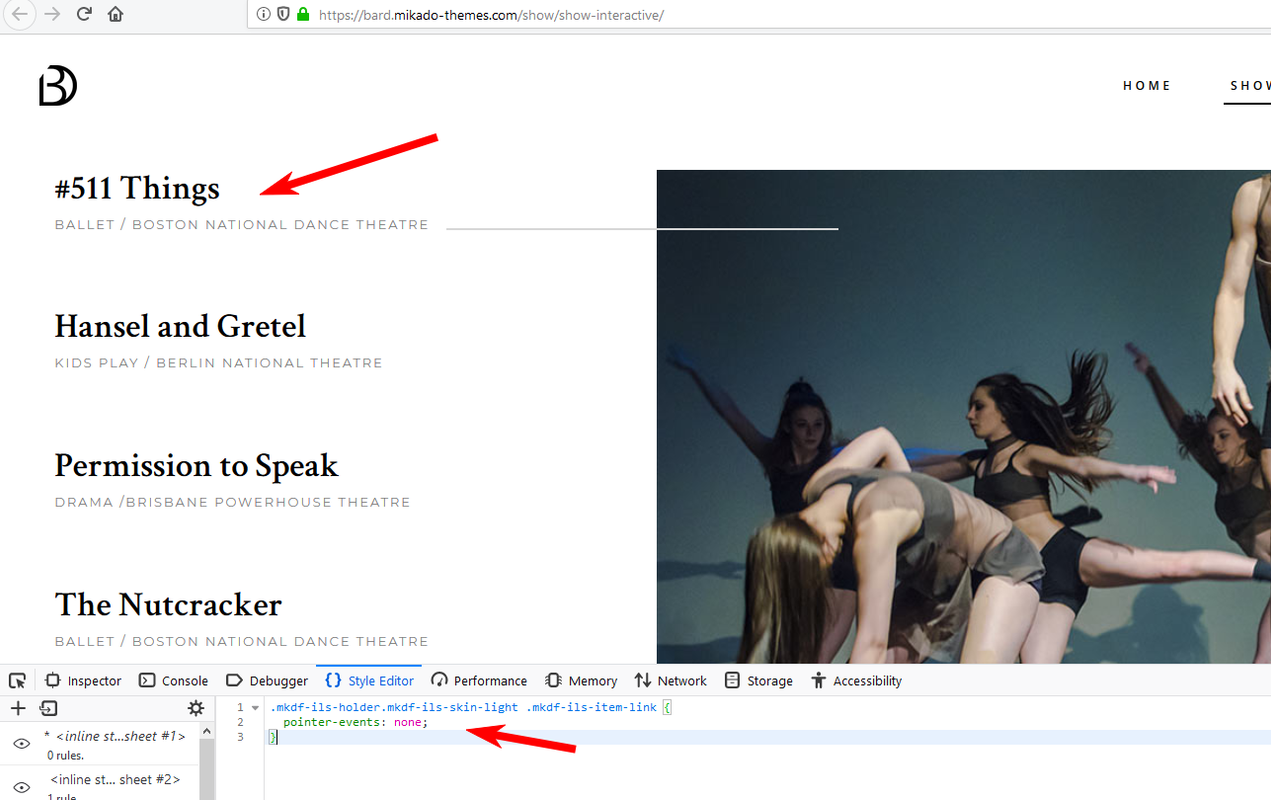Toggle visibility of inline style sheet #2
The image size is (1271, 800).
(x=21, y=787)
